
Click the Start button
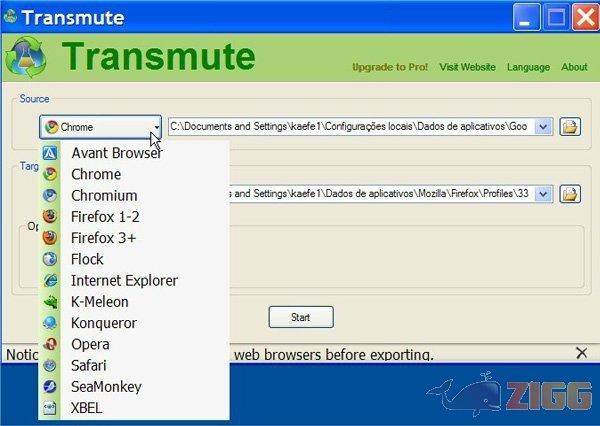click(x=301, y=317)
